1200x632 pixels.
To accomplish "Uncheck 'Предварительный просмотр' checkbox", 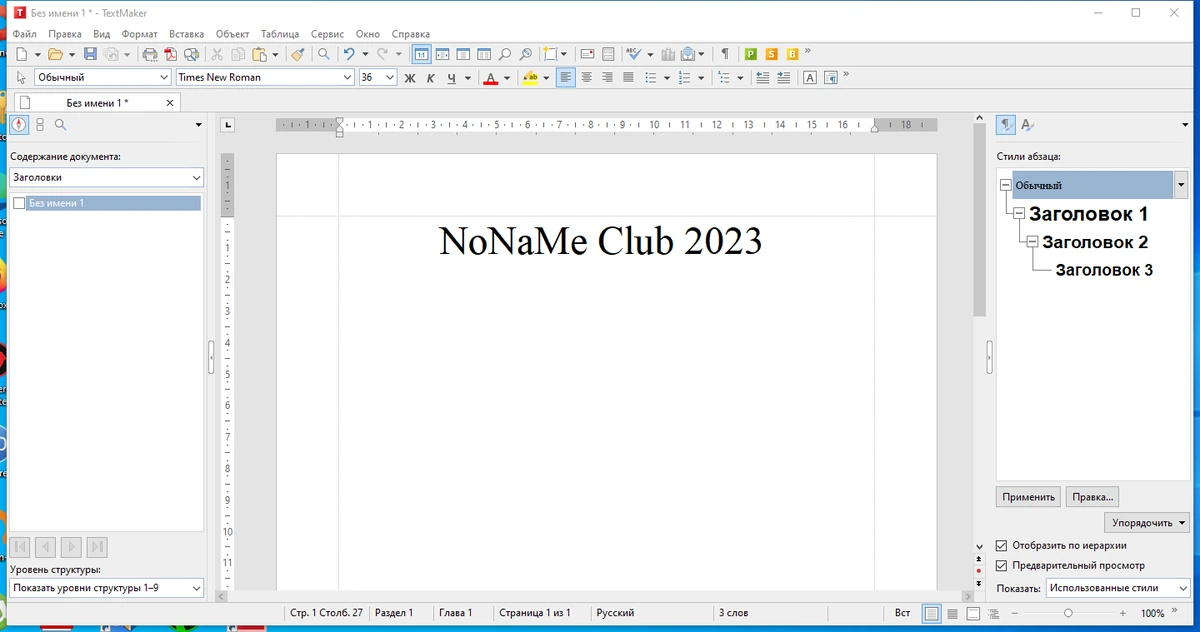I will 1002,566.
